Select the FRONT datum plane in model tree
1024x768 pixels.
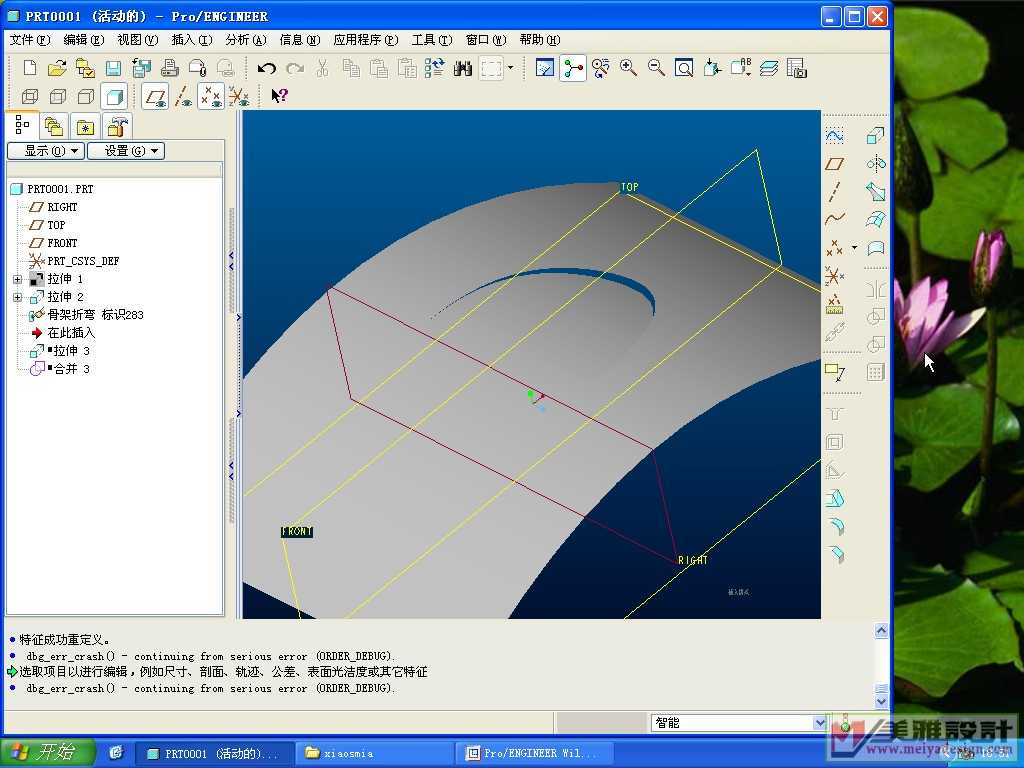tap(62, 243)
